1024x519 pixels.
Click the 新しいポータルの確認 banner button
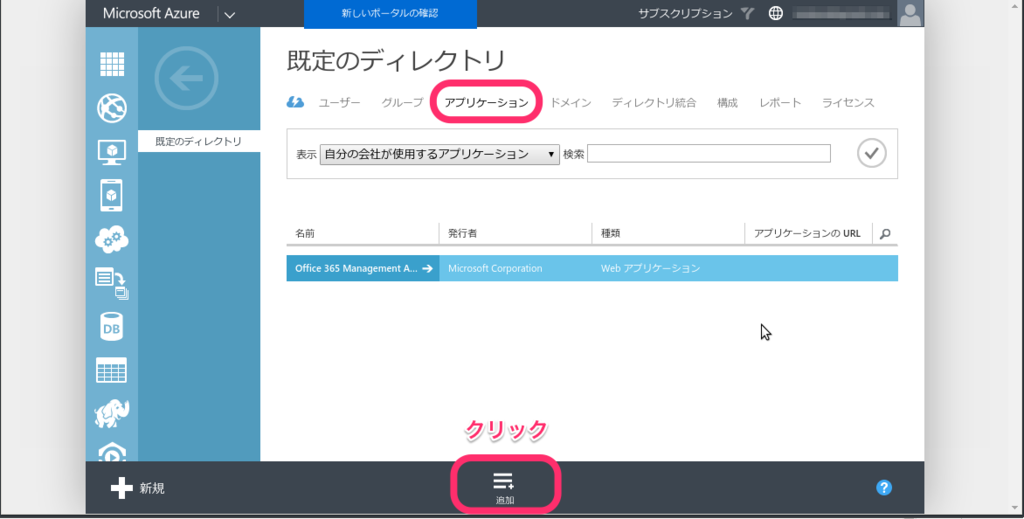point(390,14)
